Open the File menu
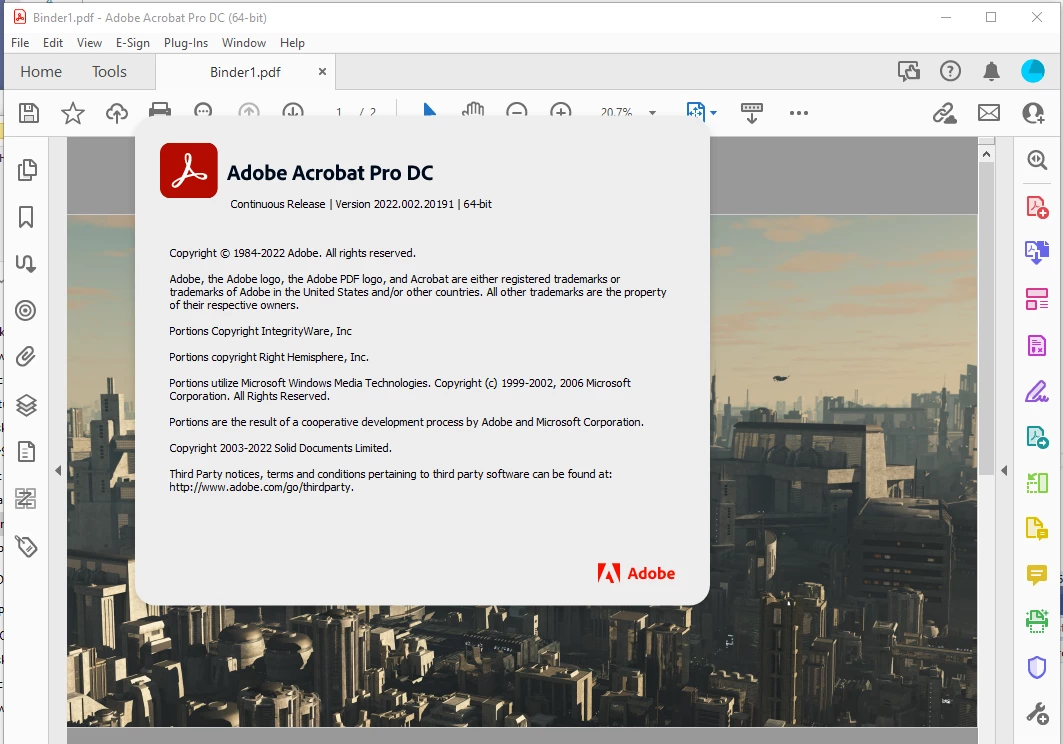 (x=20, y=43)
